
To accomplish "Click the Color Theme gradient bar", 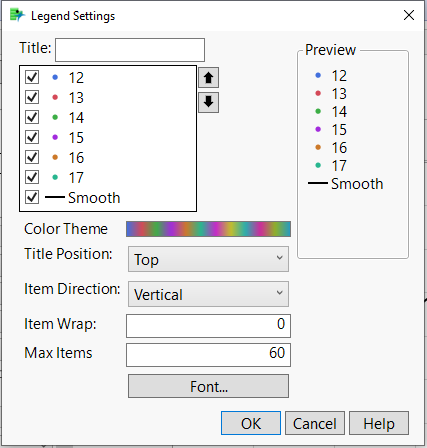I will click(208, 229).
